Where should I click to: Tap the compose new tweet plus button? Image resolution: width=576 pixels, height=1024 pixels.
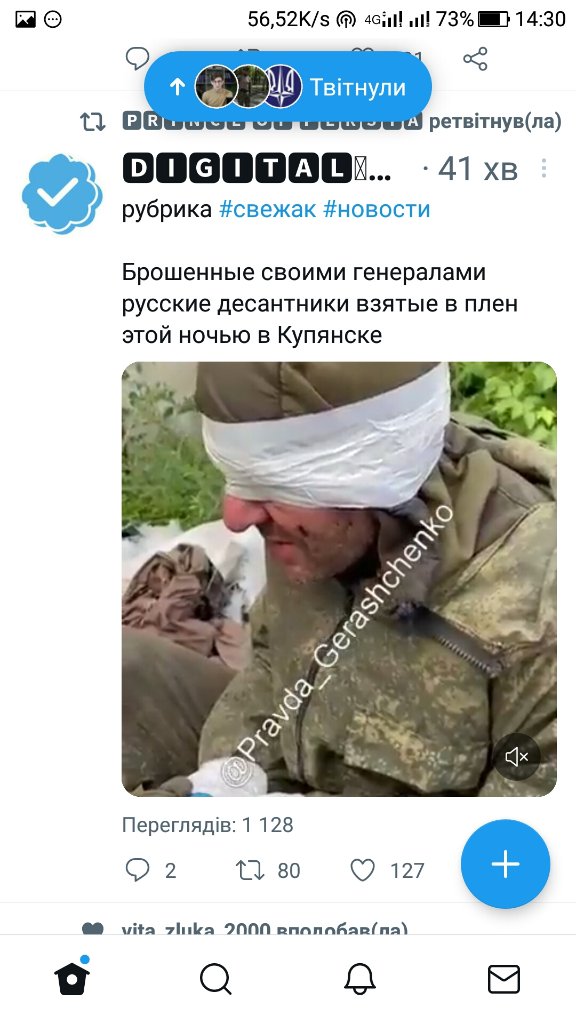point(505,864)
